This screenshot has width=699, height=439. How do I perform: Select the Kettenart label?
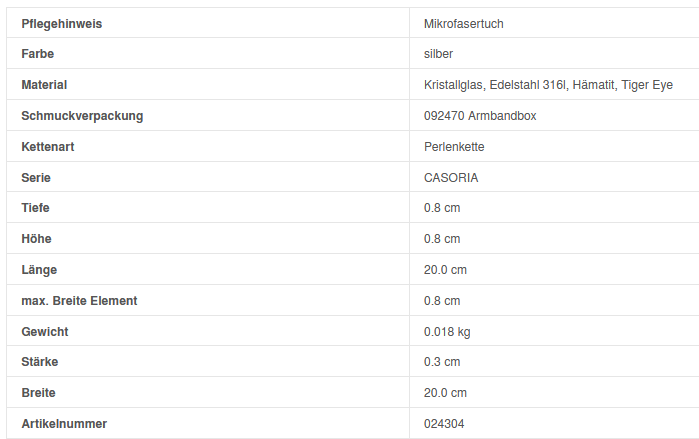point(48,147)
